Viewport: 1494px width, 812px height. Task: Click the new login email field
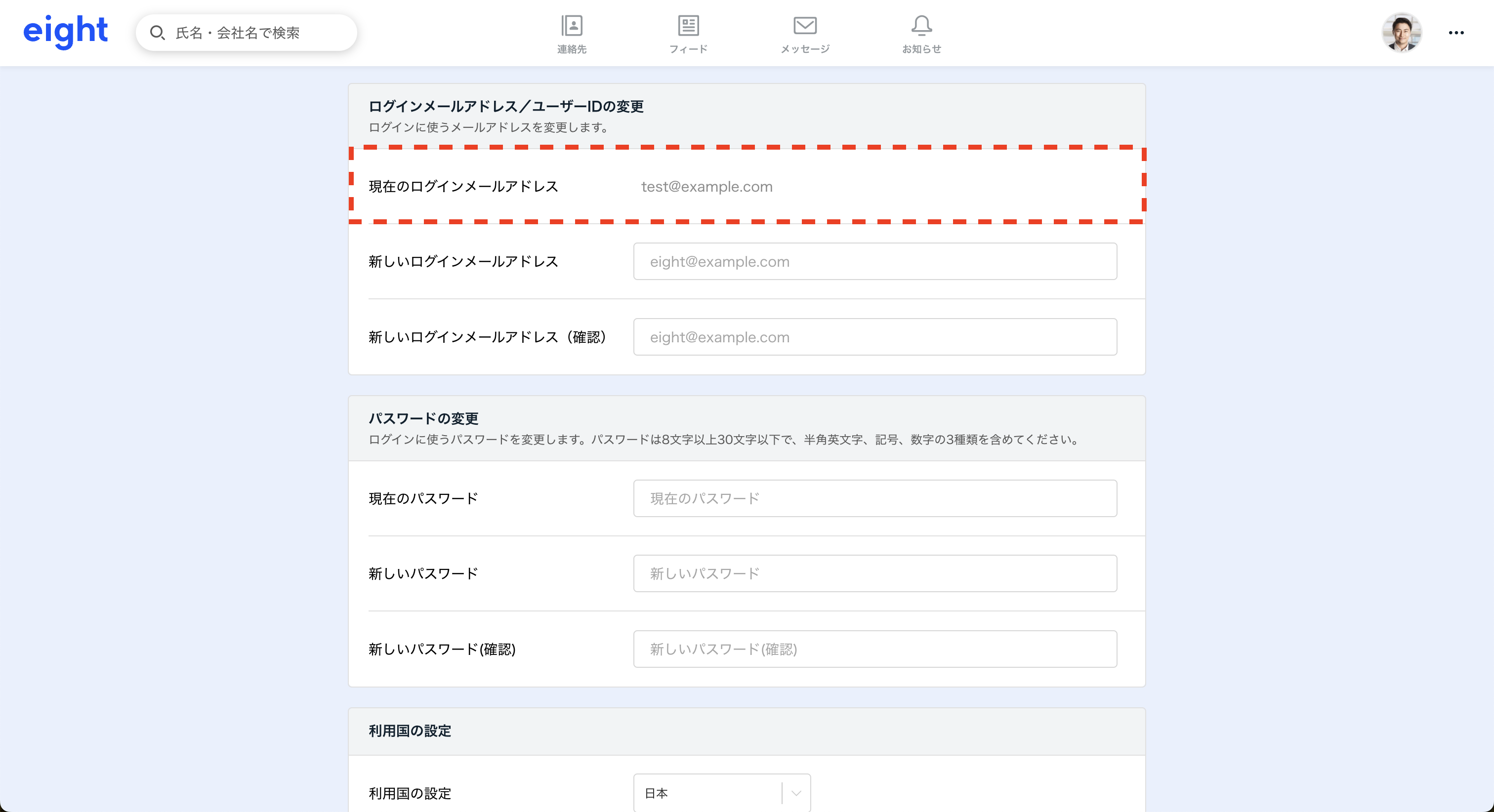(874, 262)
